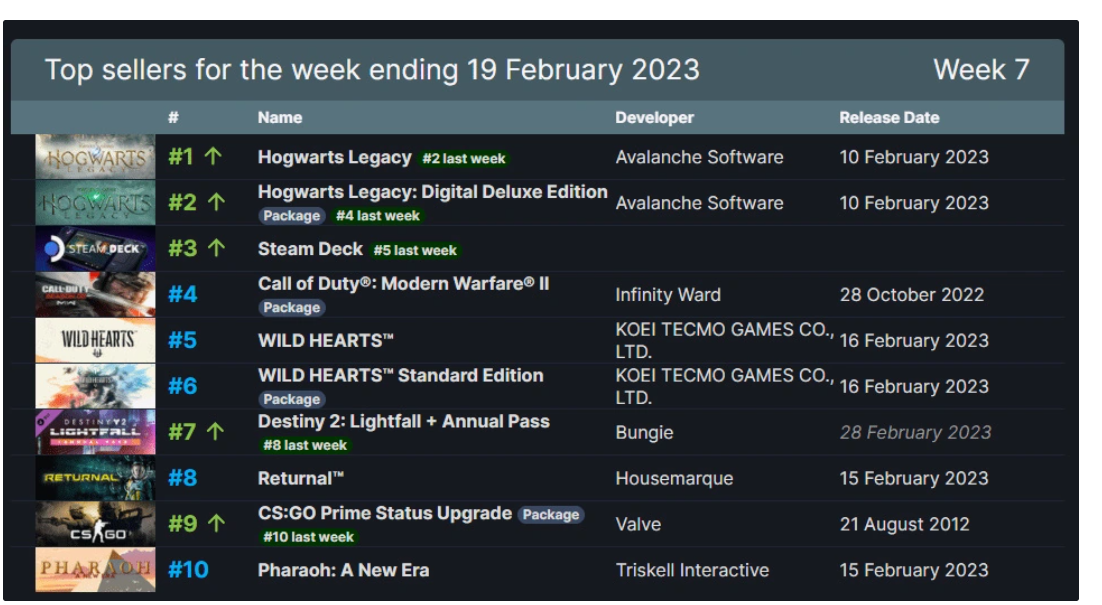Open the Steam Deck thumbnail
This screenshot has height=605, width=1102.
point(95,249)
